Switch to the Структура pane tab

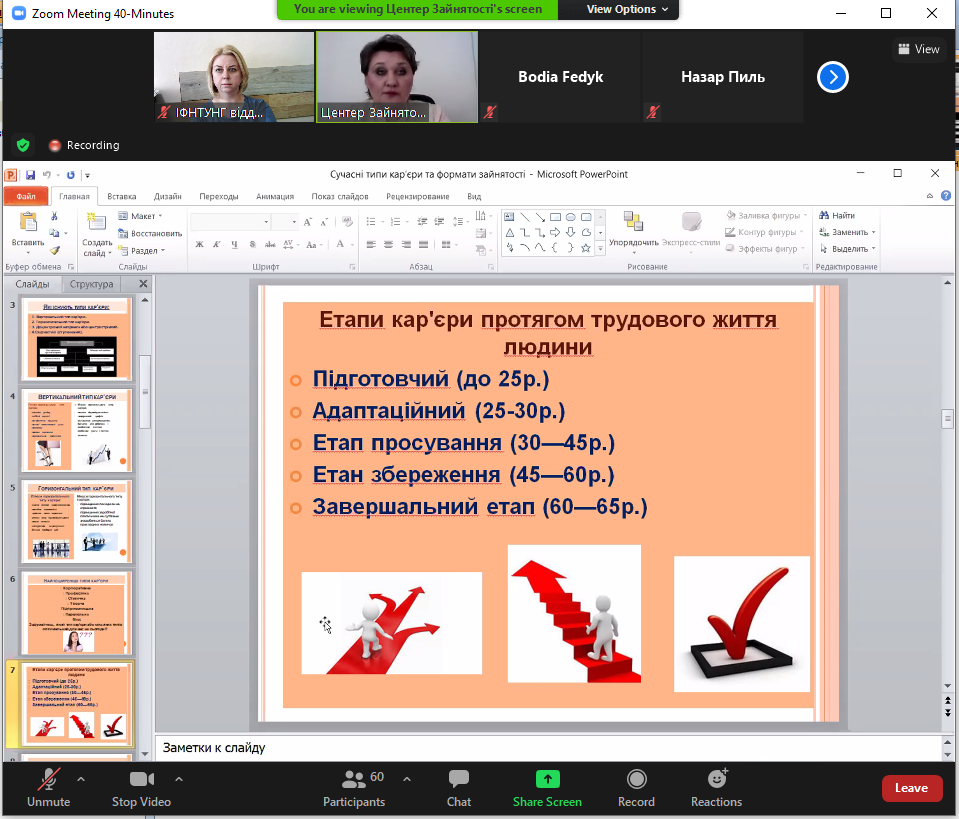coord(91,284)
